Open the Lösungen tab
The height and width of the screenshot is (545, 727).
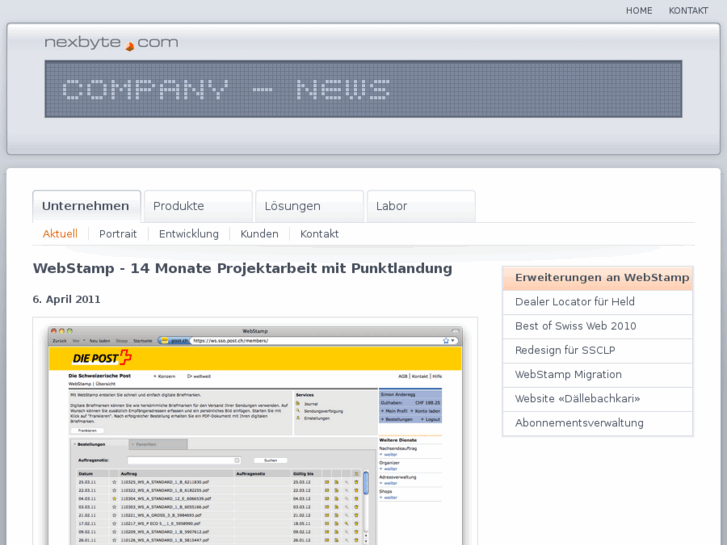[x=309, y=206]
